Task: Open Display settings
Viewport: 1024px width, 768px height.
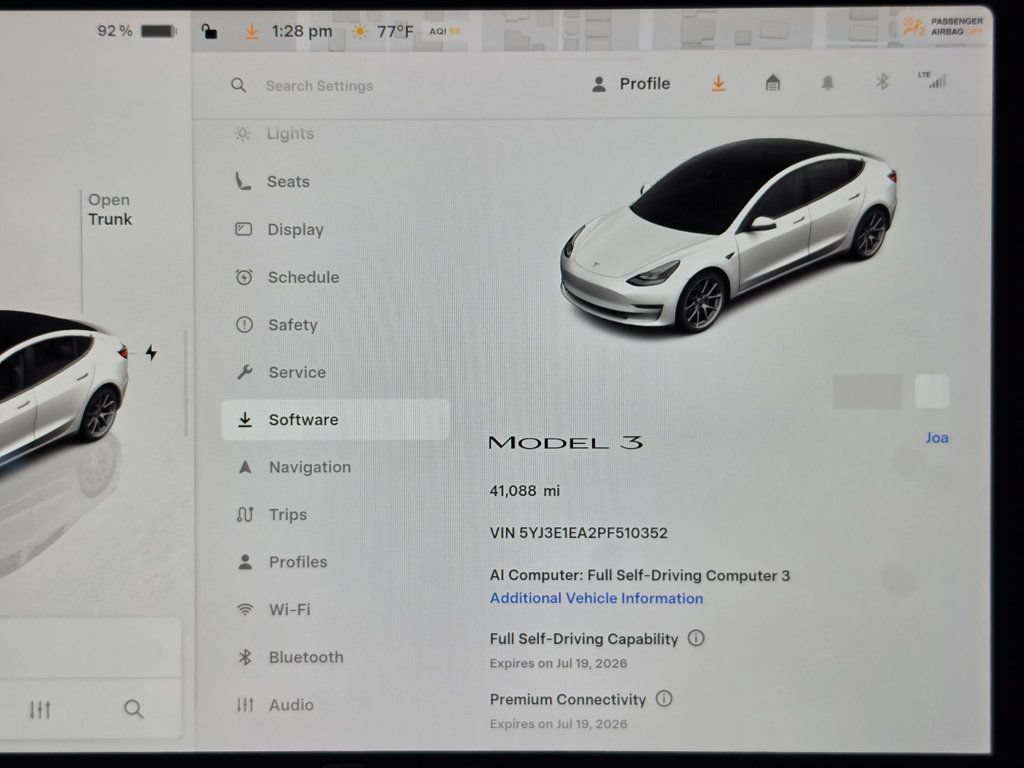Action: pyautogui.click(x=280, y=229)
